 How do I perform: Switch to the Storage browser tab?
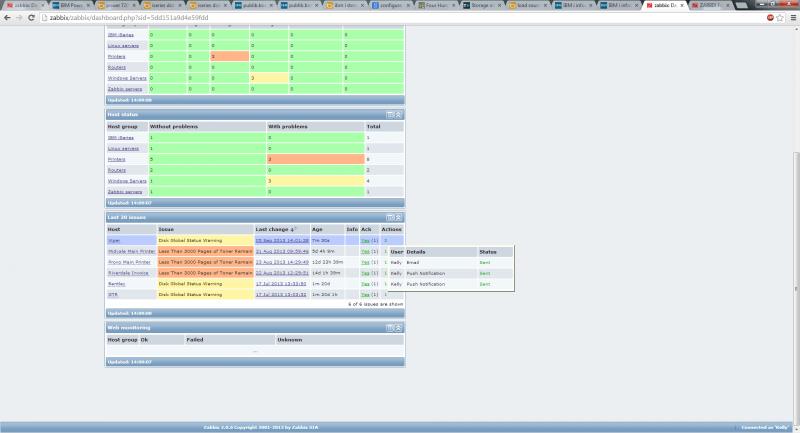pyautogui.click(x=481, y=5)
